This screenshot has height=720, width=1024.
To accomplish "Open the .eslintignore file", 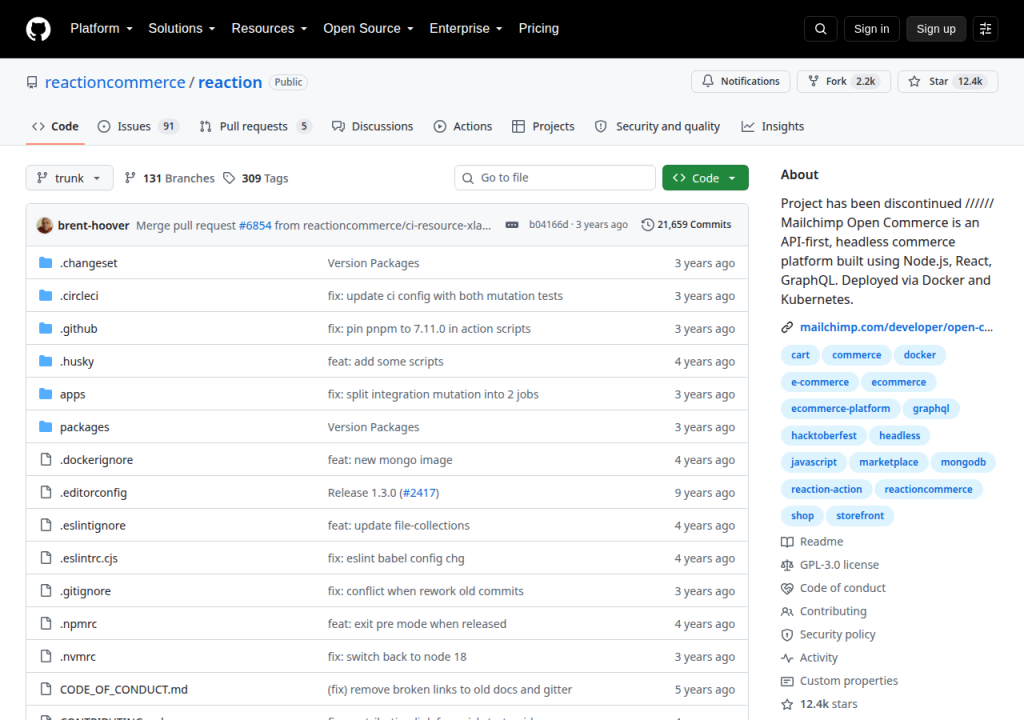I will [93, 525].
